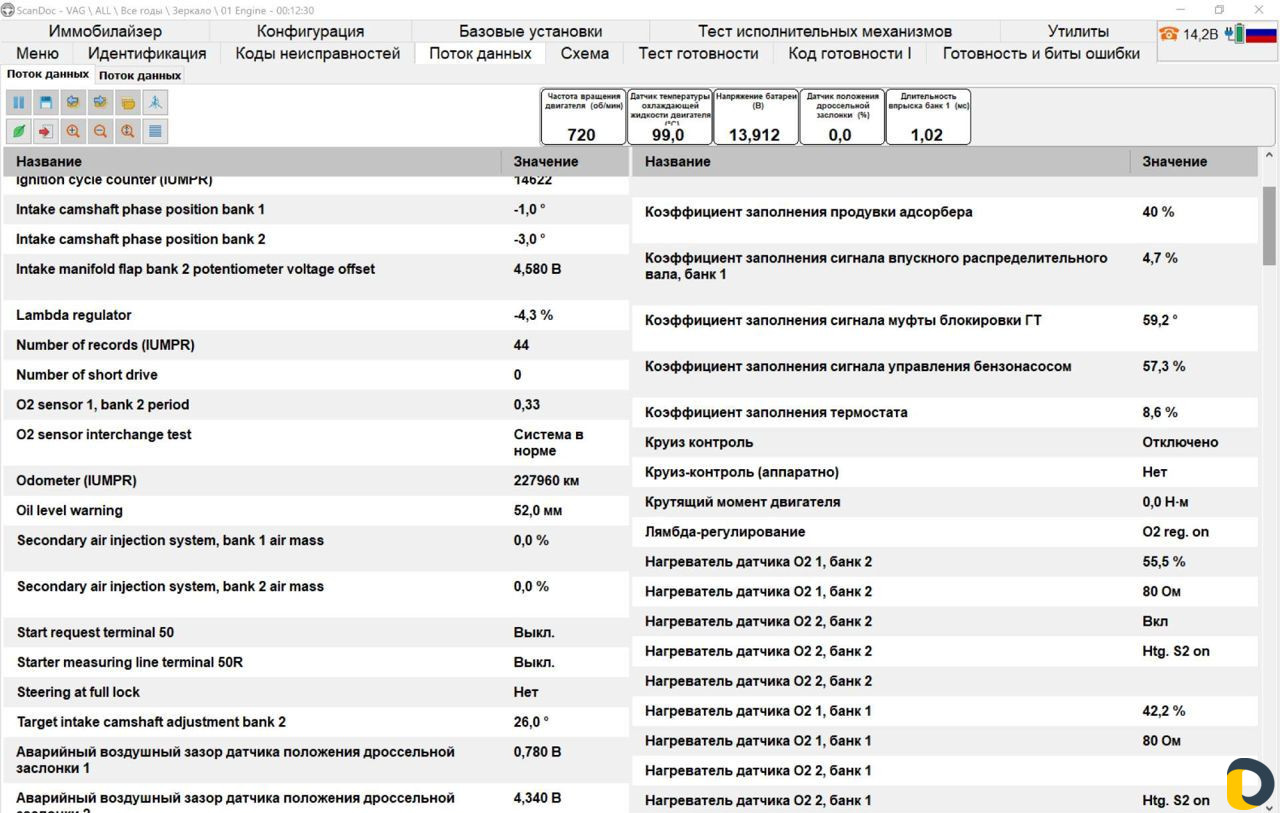1280x813 pixels.
Task: Zoom out with the minus magnifier
Action: point(100,131)
